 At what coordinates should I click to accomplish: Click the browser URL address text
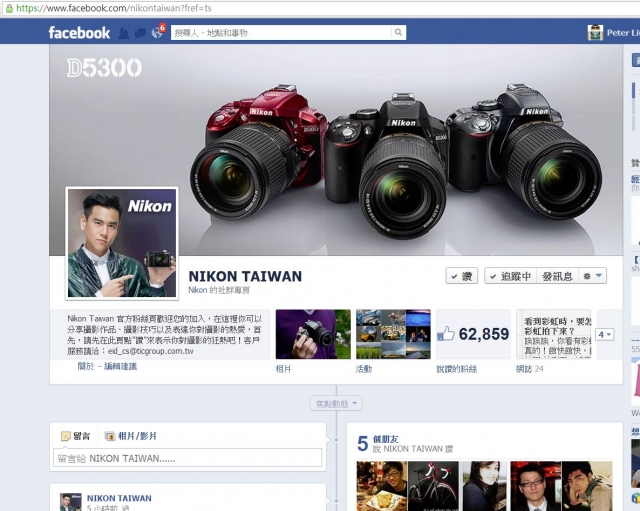coord(113,8)
